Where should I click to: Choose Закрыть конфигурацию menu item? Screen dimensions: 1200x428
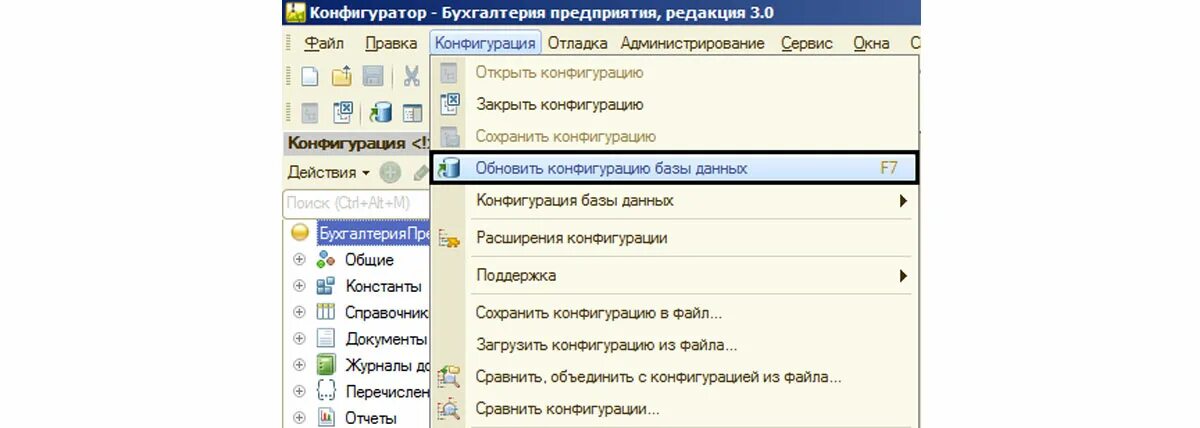(x=675, y=104)
